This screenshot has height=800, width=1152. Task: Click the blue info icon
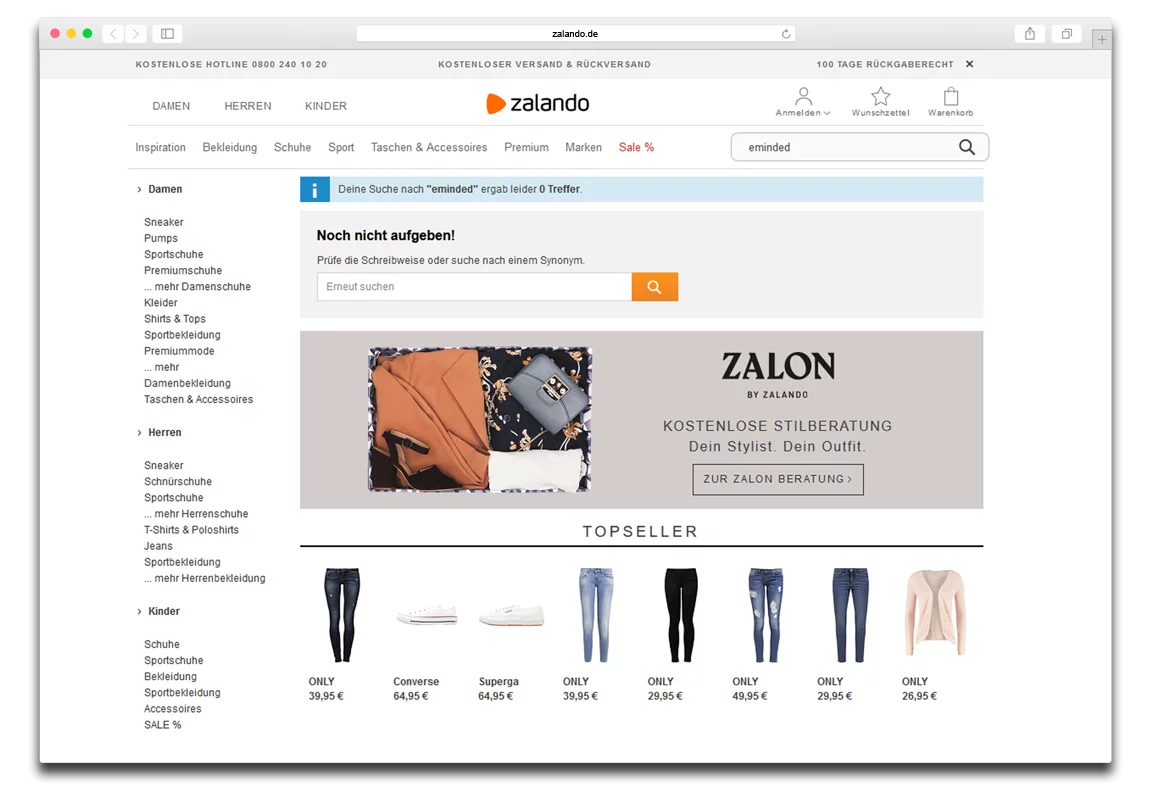click(314, 190)
